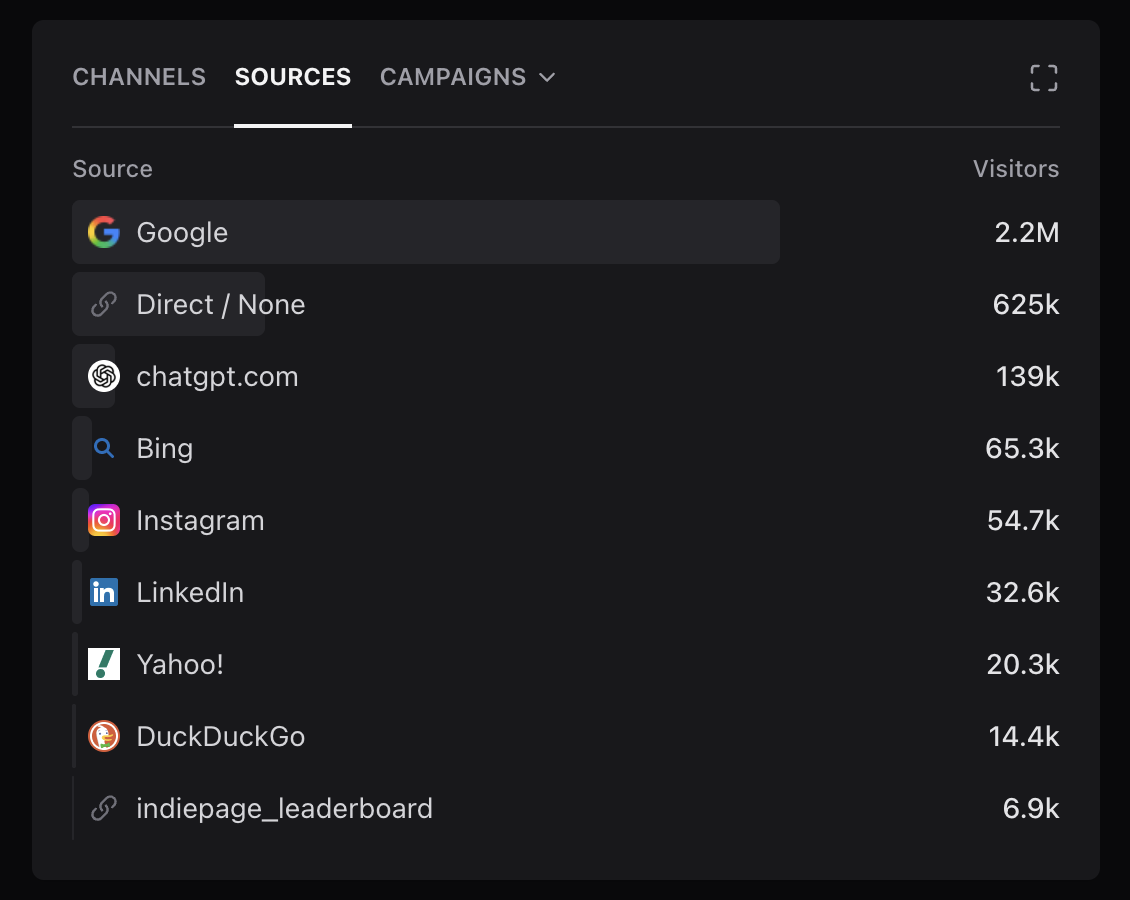Screen dimensions: 1130x900
Task: Expand the panel to fullscreen
Action: pos(1043,78)
